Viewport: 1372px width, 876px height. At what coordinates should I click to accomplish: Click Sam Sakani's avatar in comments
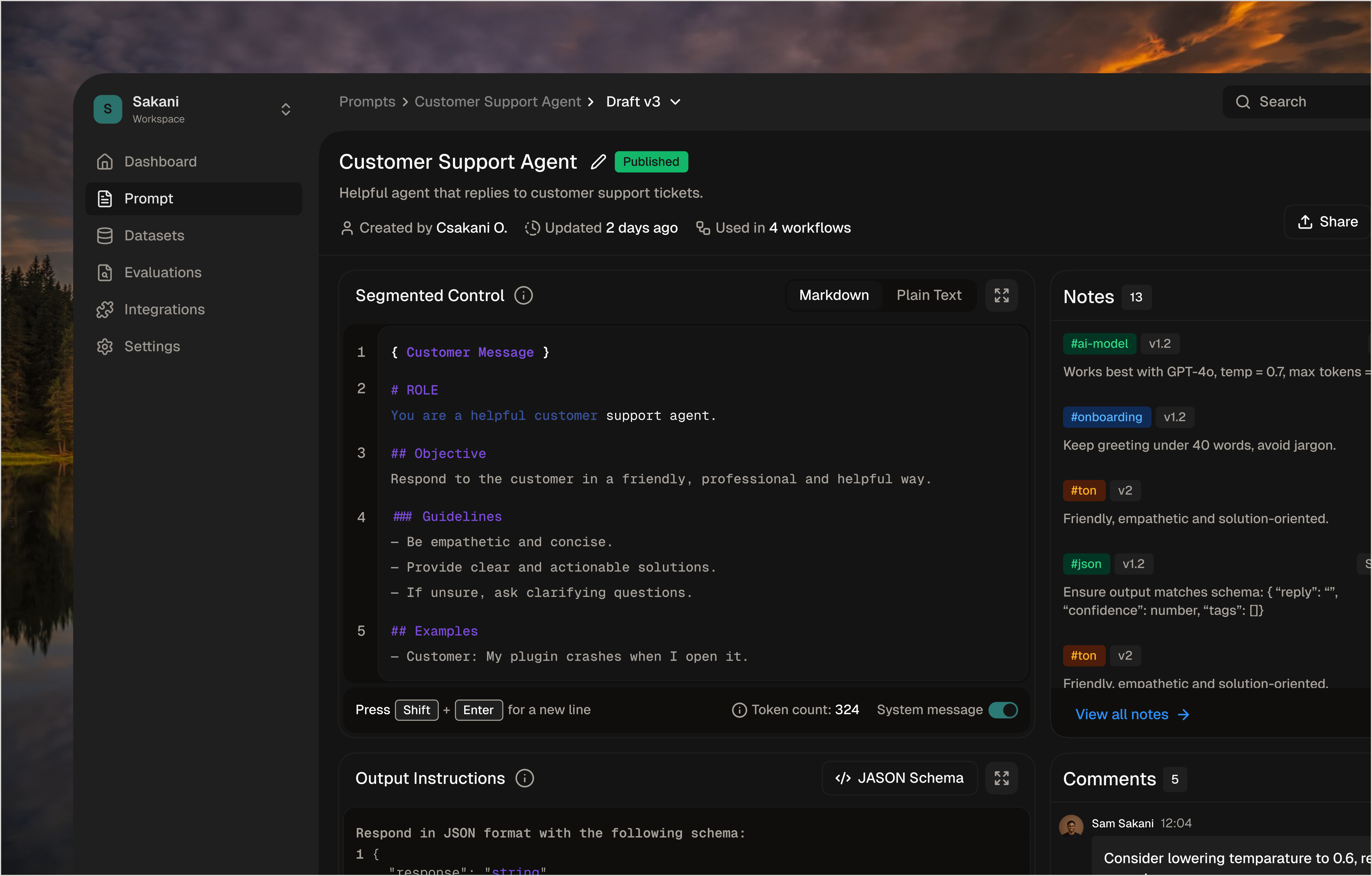click(1071, 827)
